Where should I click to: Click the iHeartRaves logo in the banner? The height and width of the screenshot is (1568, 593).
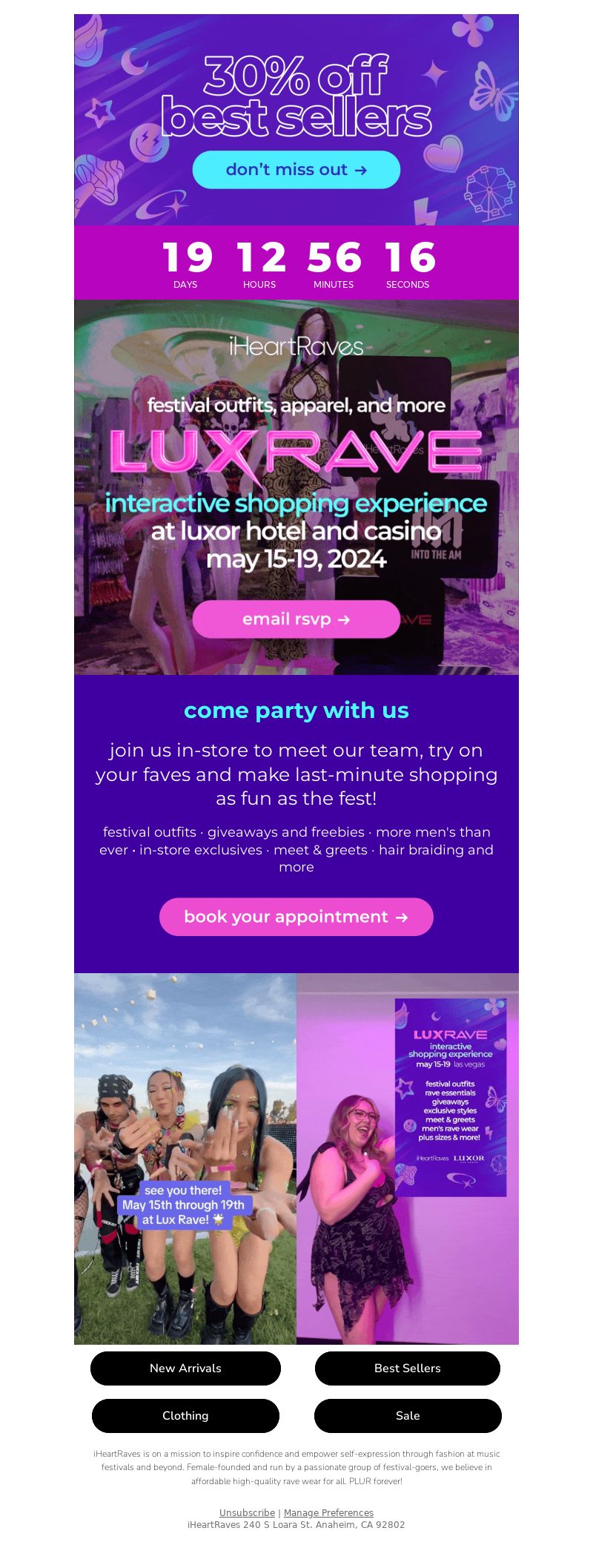[x=296, y=346]
